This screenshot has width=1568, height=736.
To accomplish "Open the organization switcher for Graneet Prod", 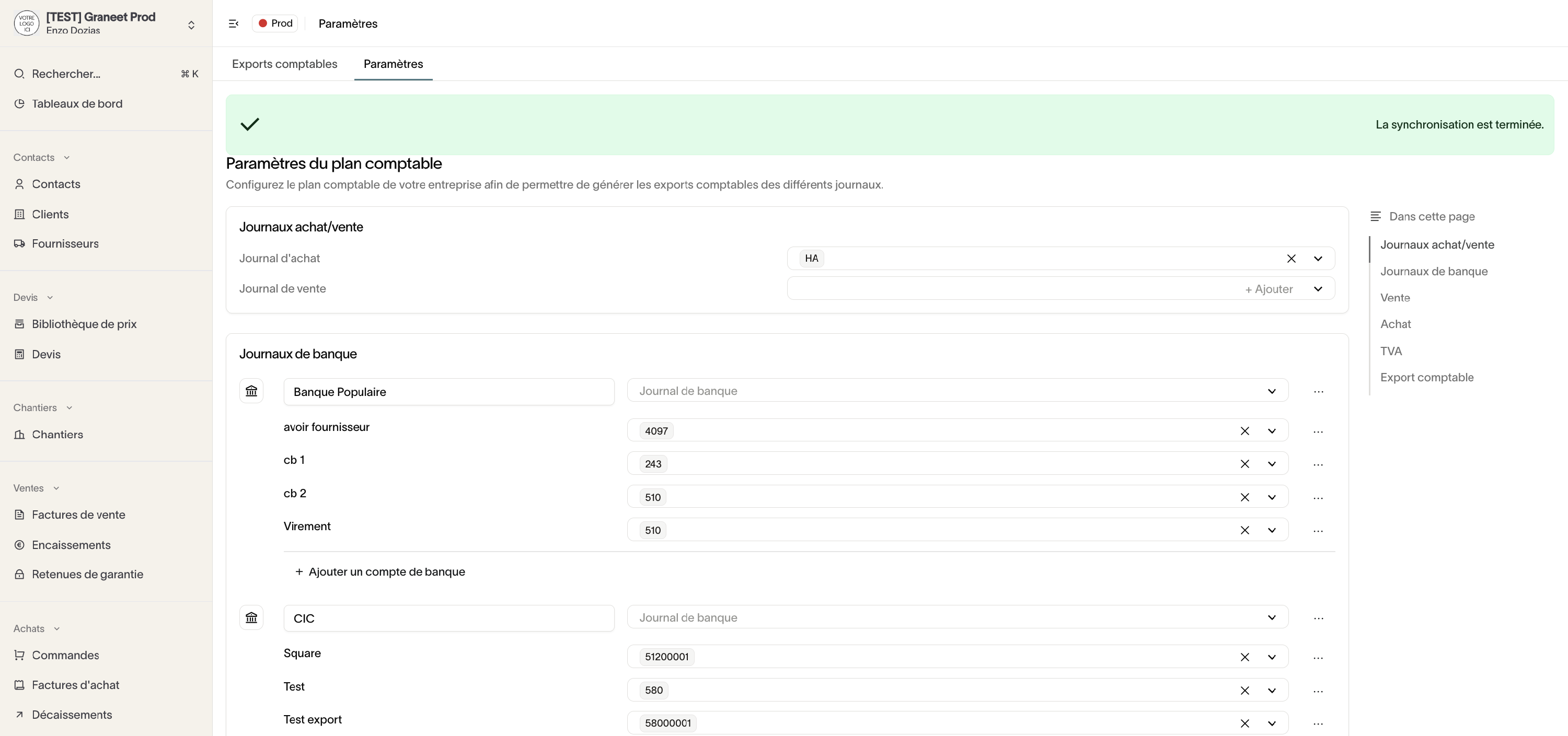I will [191, 25].
